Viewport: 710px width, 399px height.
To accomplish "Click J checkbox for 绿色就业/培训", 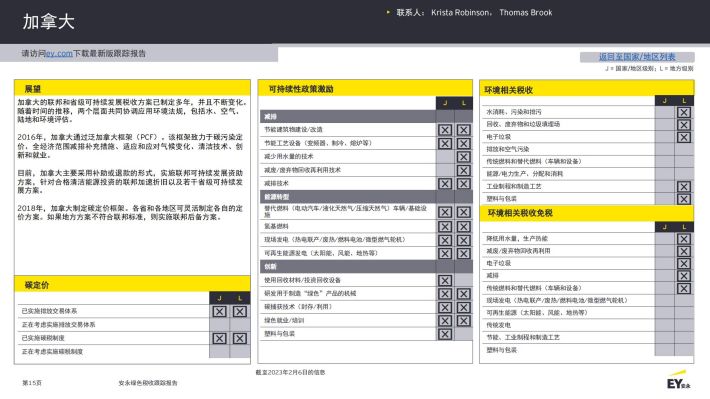I will tap(445, 321).
